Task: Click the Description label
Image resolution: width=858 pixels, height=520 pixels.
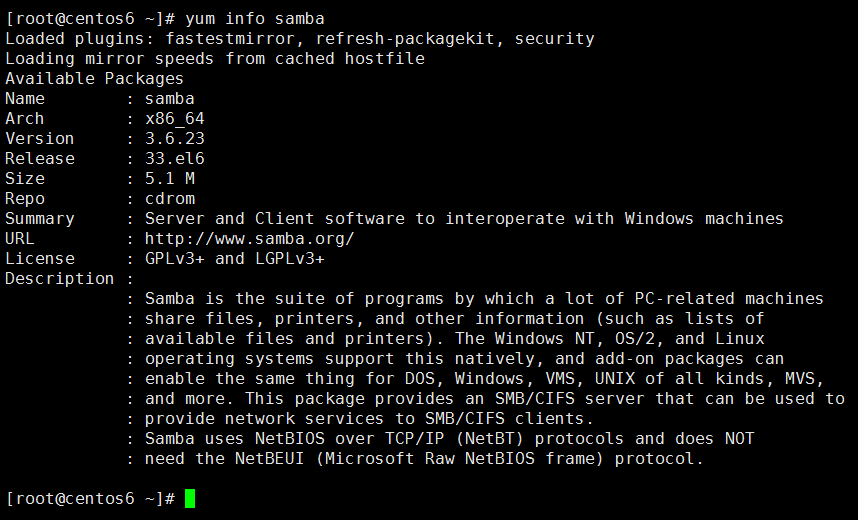Action: (x=60, y=279)
